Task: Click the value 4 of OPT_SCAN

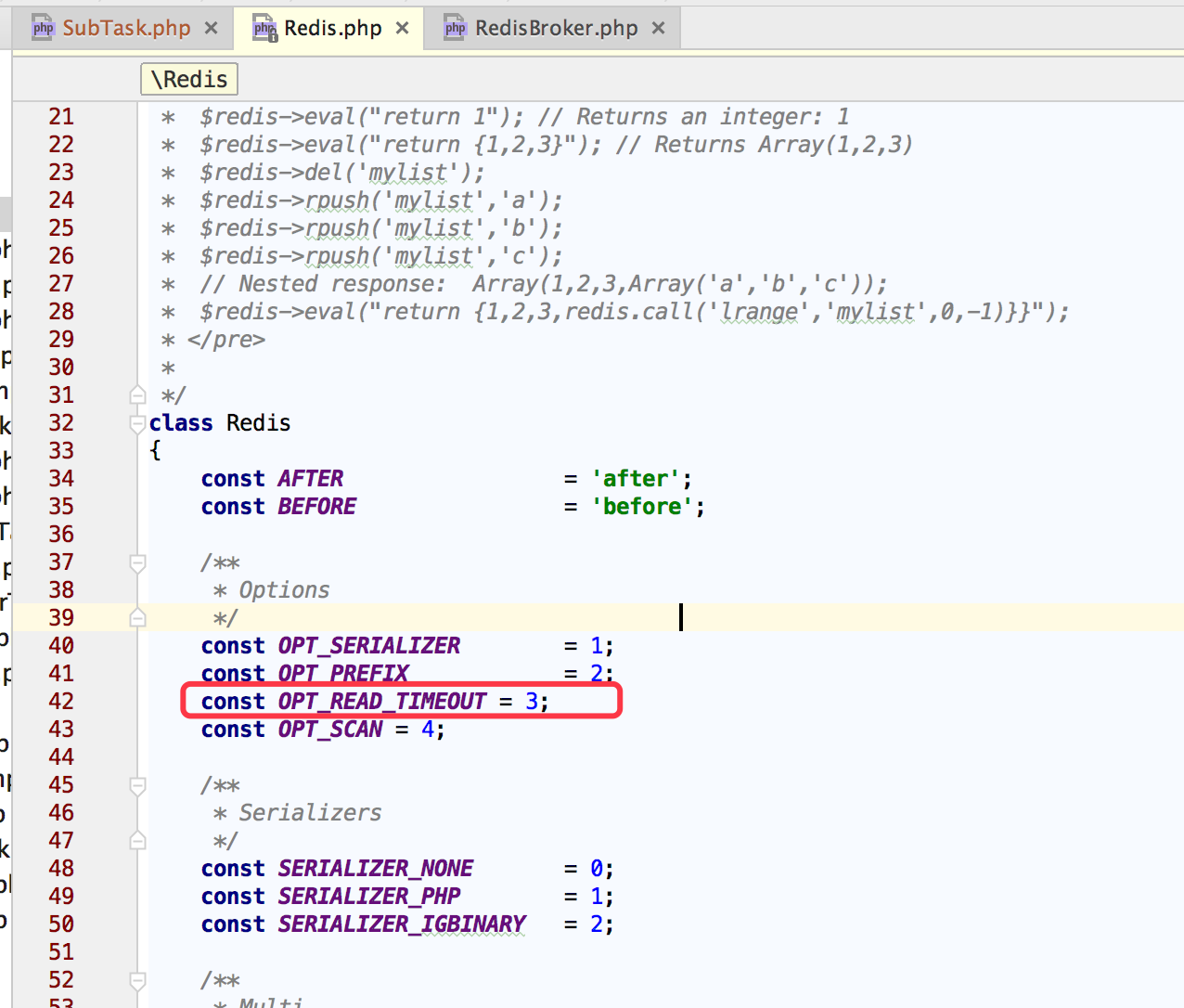Action: click(428, 730)
